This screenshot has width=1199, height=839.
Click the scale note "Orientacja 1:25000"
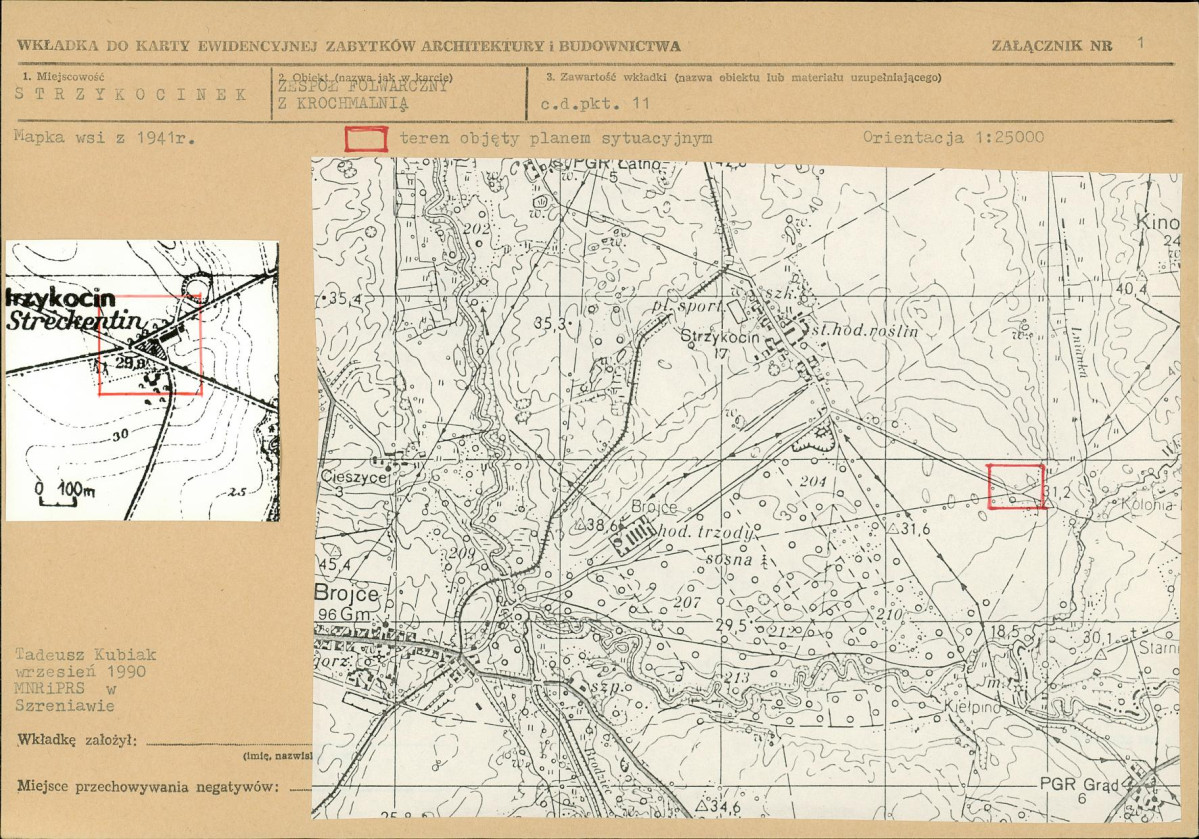(953, 138)
